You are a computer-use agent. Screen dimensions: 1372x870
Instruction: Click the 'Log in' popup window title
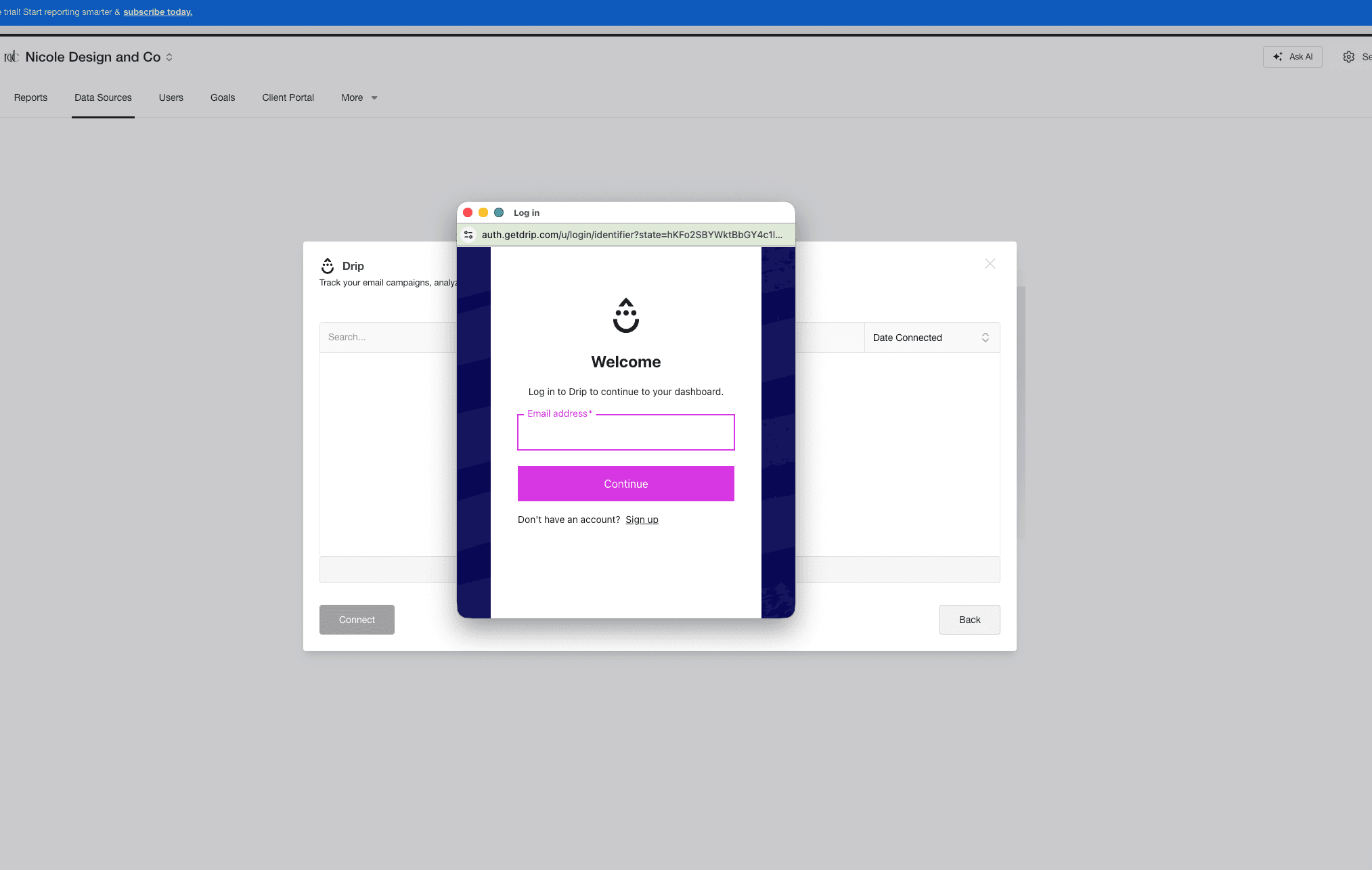[x=527, y=212]
